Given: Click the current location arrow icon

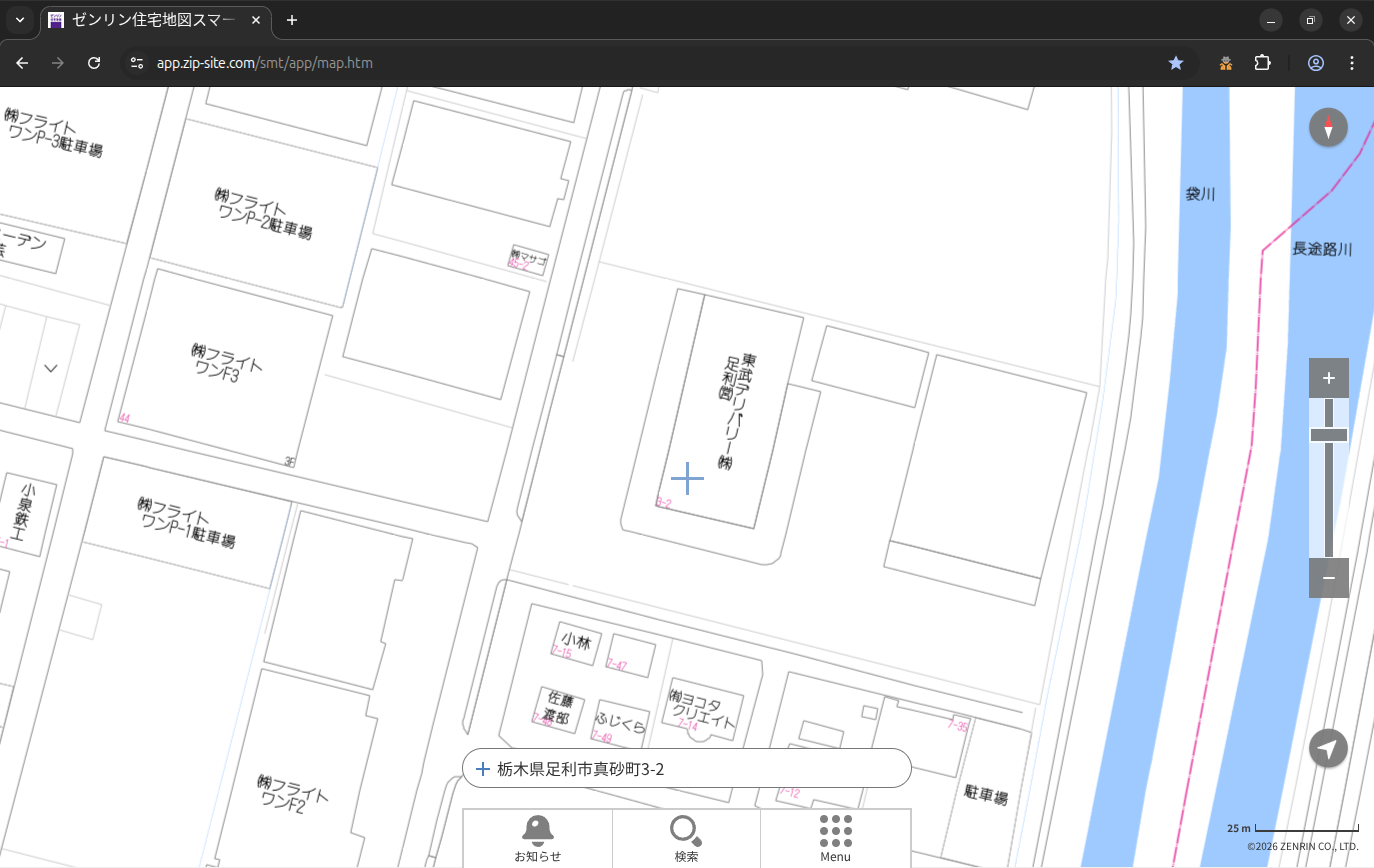Looking at the screenshot, I should point(1328,748).
